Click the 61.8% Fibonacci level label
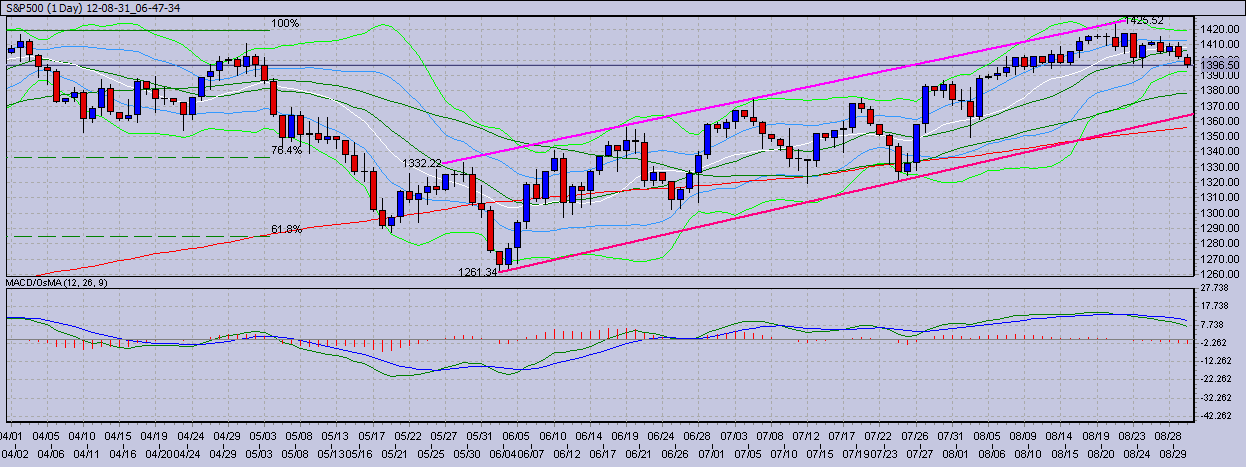The width and height of the screenshot is (1246, 467). pyautogui.click(x=287, y=229)
